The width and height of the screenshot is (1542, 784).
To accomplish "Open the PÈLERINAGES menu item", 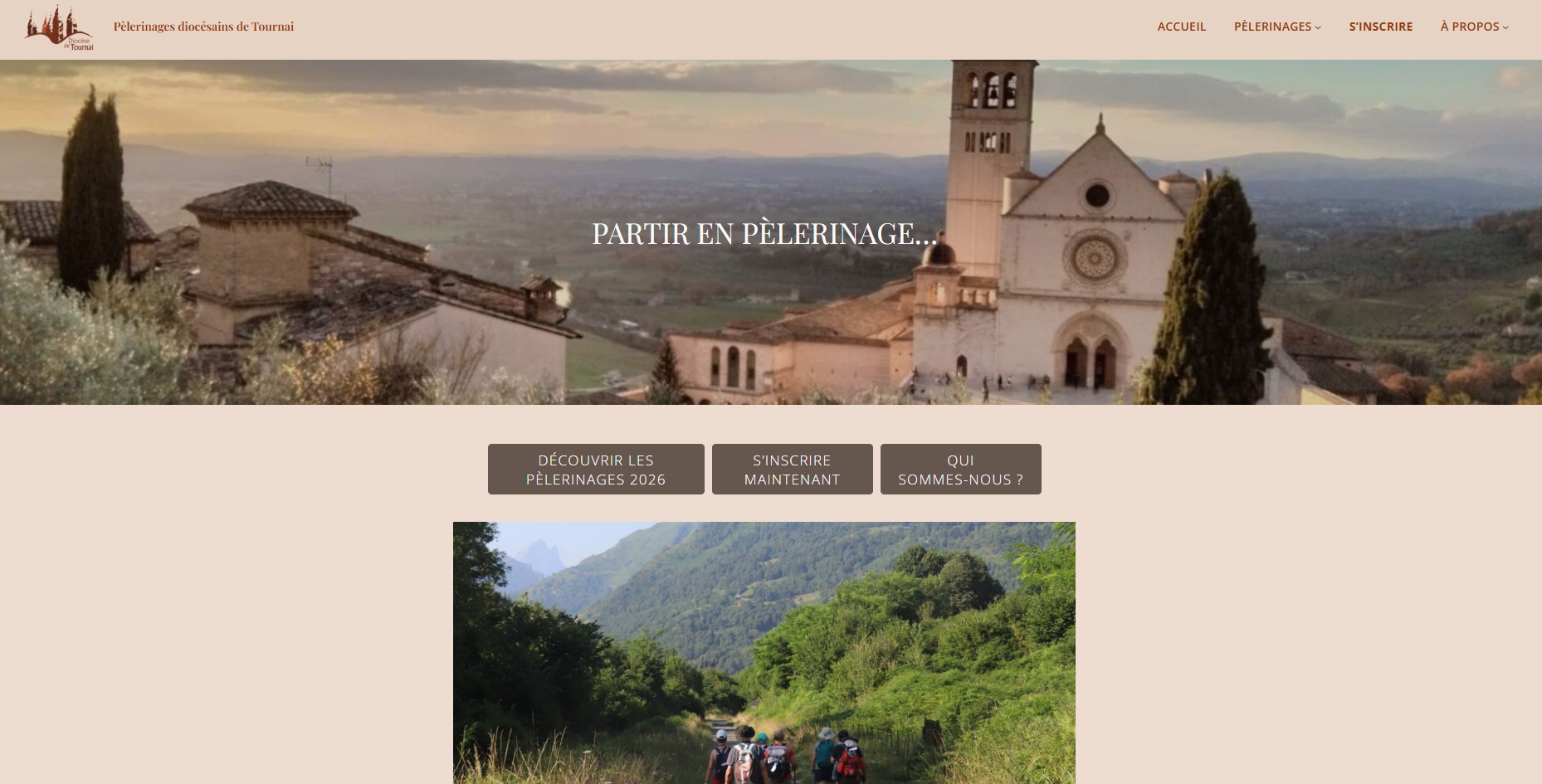I will point(1272,27).
